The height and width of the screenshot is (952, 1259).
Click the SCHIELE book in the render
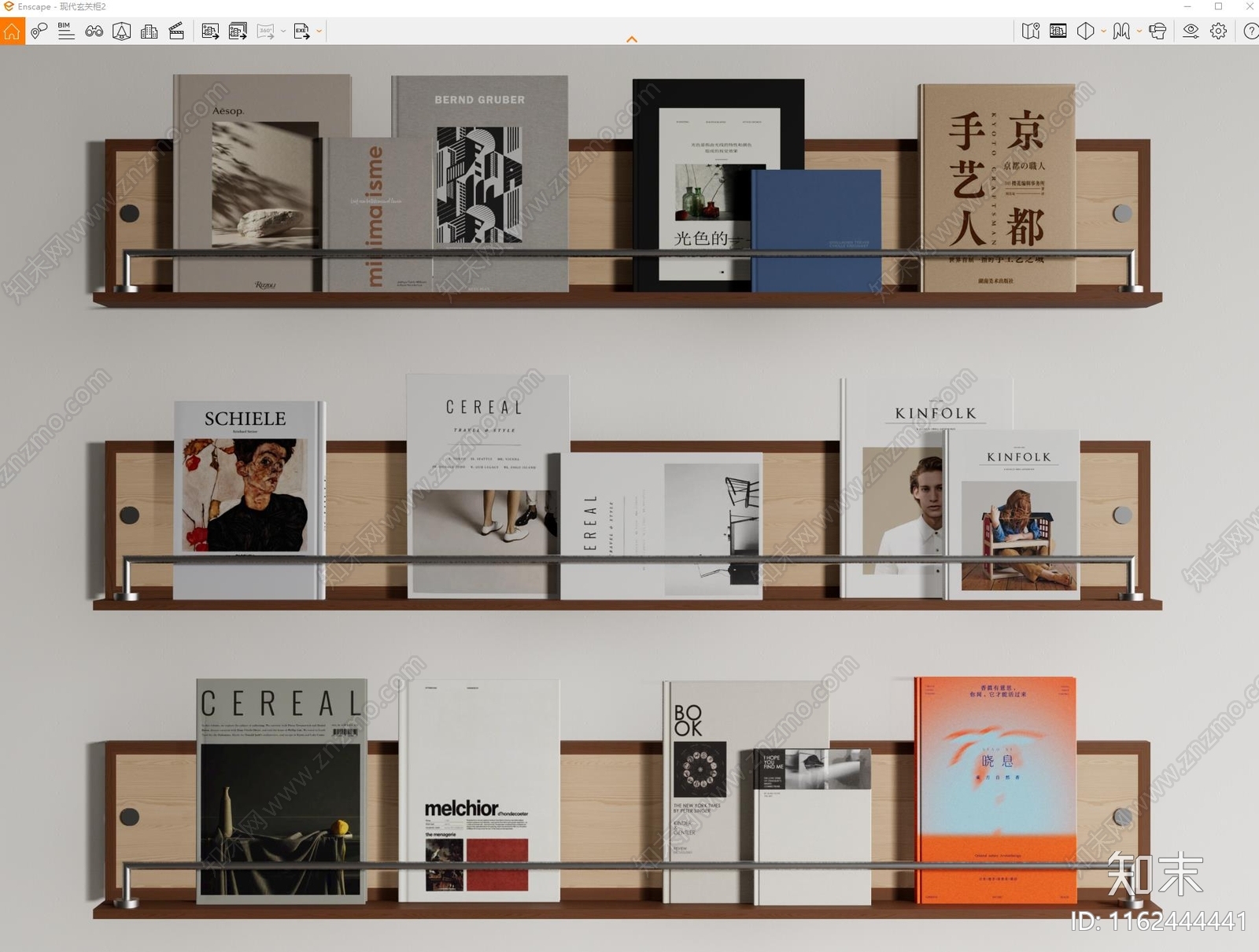(x=249, y=500)
